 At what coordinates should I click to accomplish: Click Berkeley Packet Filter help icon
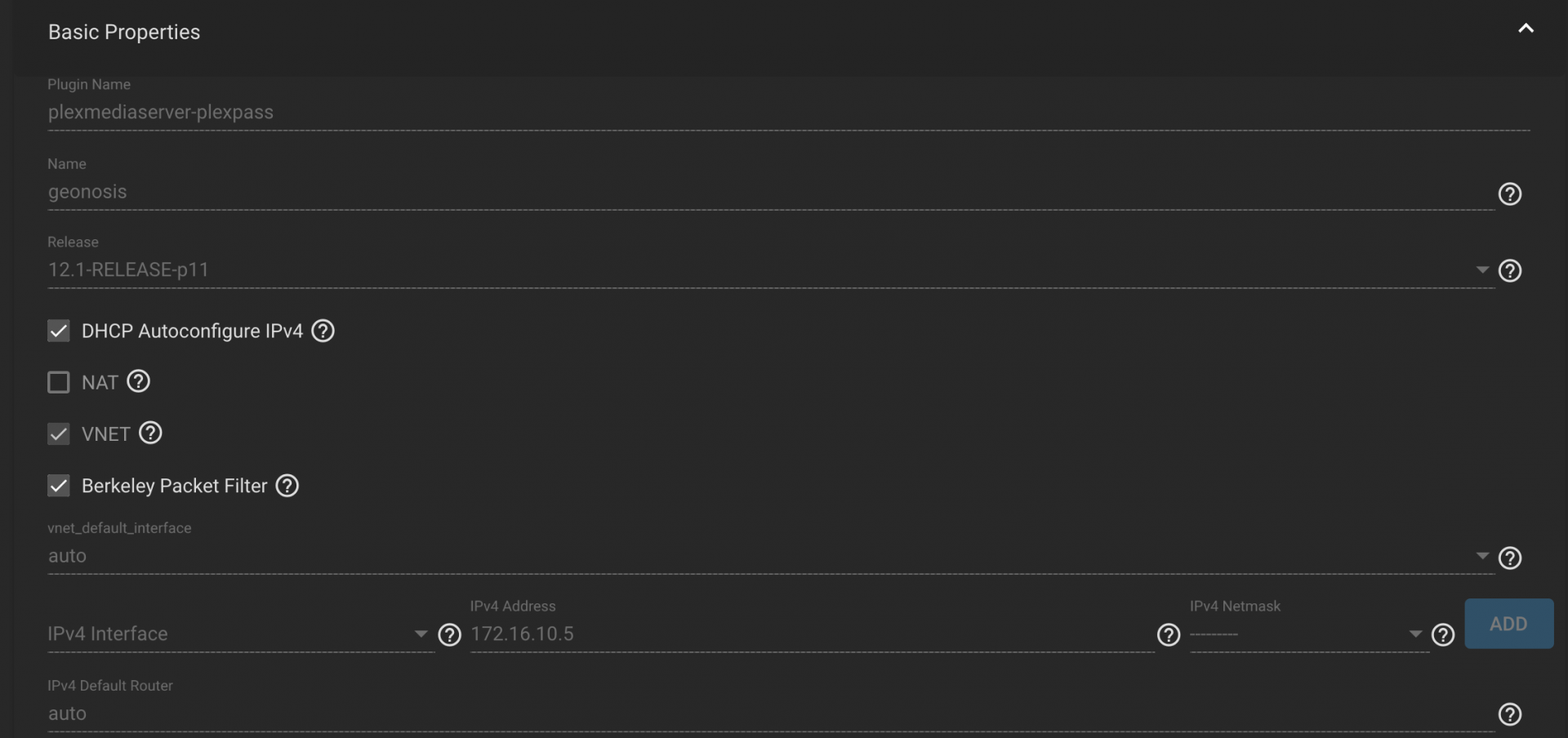pyautogui.click(x=287, y=486)
